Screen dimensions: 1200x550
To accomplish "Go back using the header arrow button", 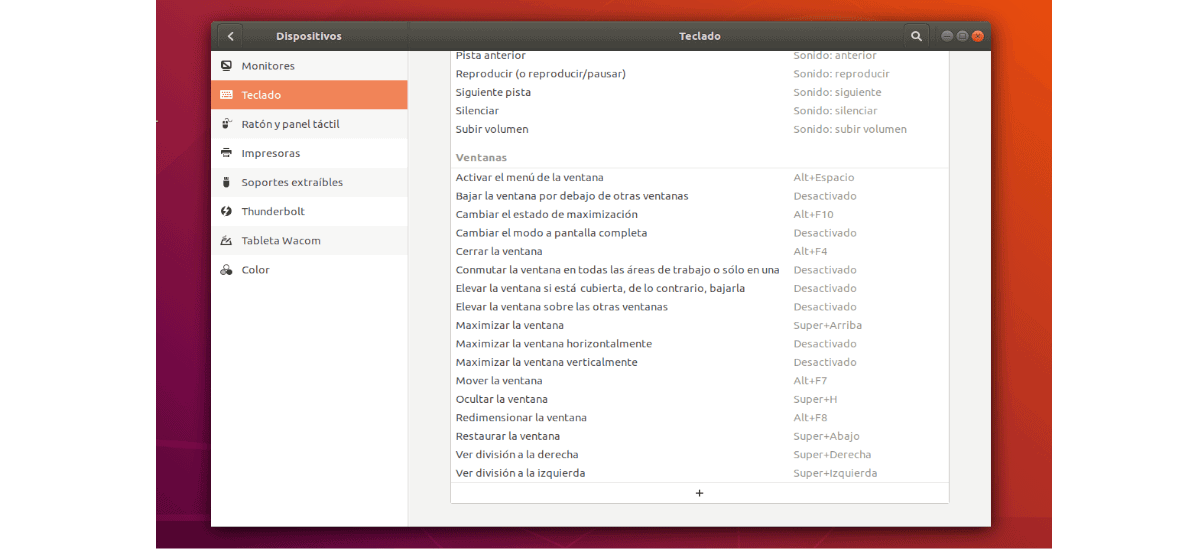I will click(x=230, y=36).
